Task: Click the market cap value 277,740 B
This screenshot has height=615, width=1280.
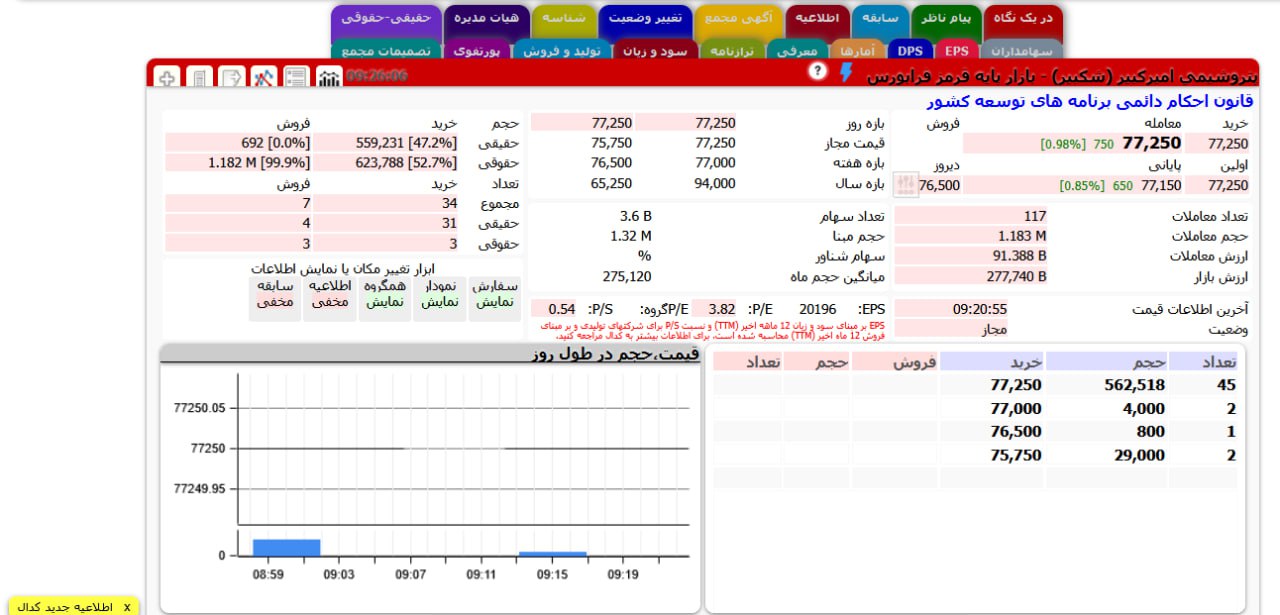Action: (1016, 276)
